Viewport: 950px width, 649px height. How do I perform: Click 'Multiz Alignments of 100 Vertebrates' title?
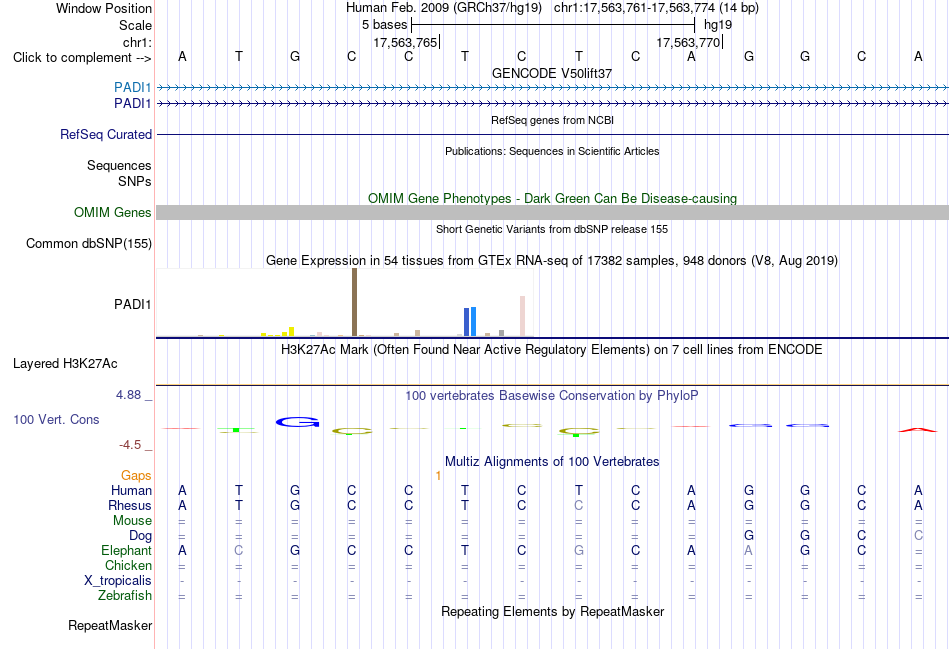[x=552, y=462]
